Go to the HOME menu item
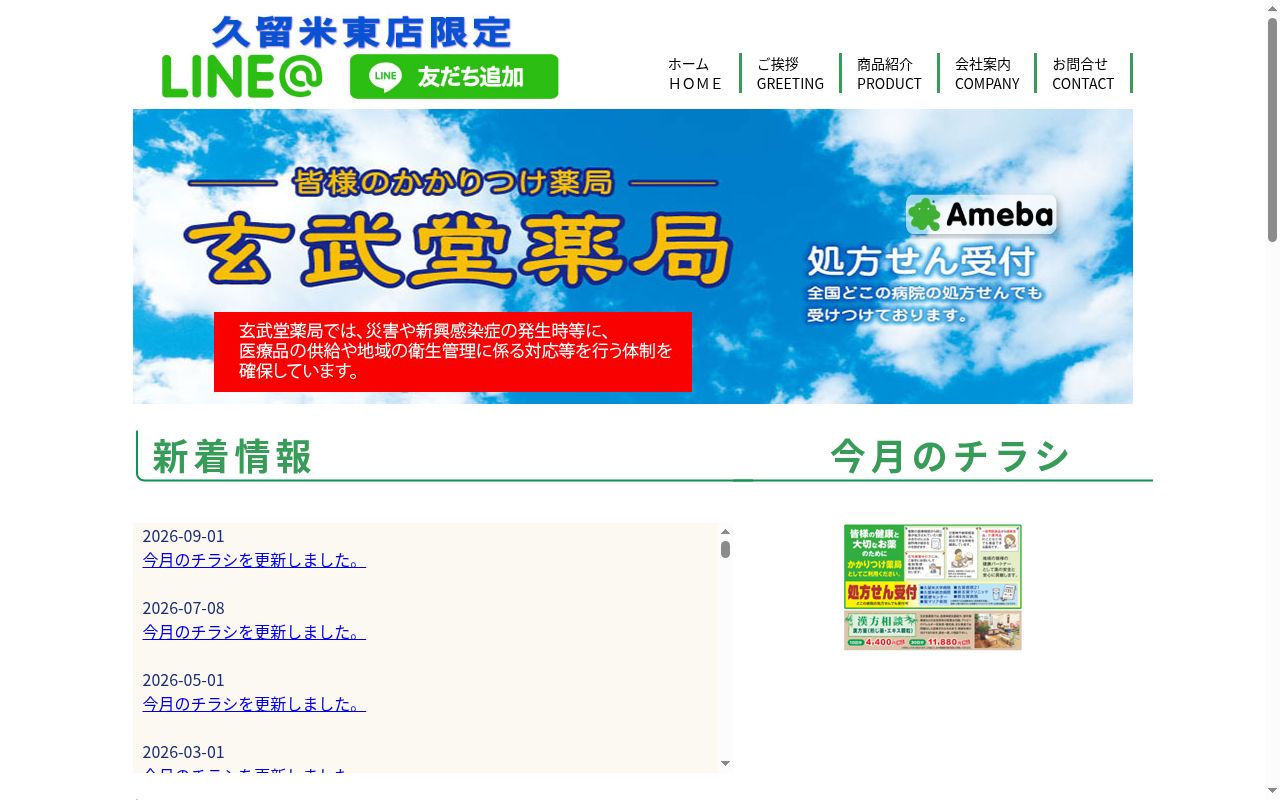This screenshot has width=1280, height=800. [695, 73]
